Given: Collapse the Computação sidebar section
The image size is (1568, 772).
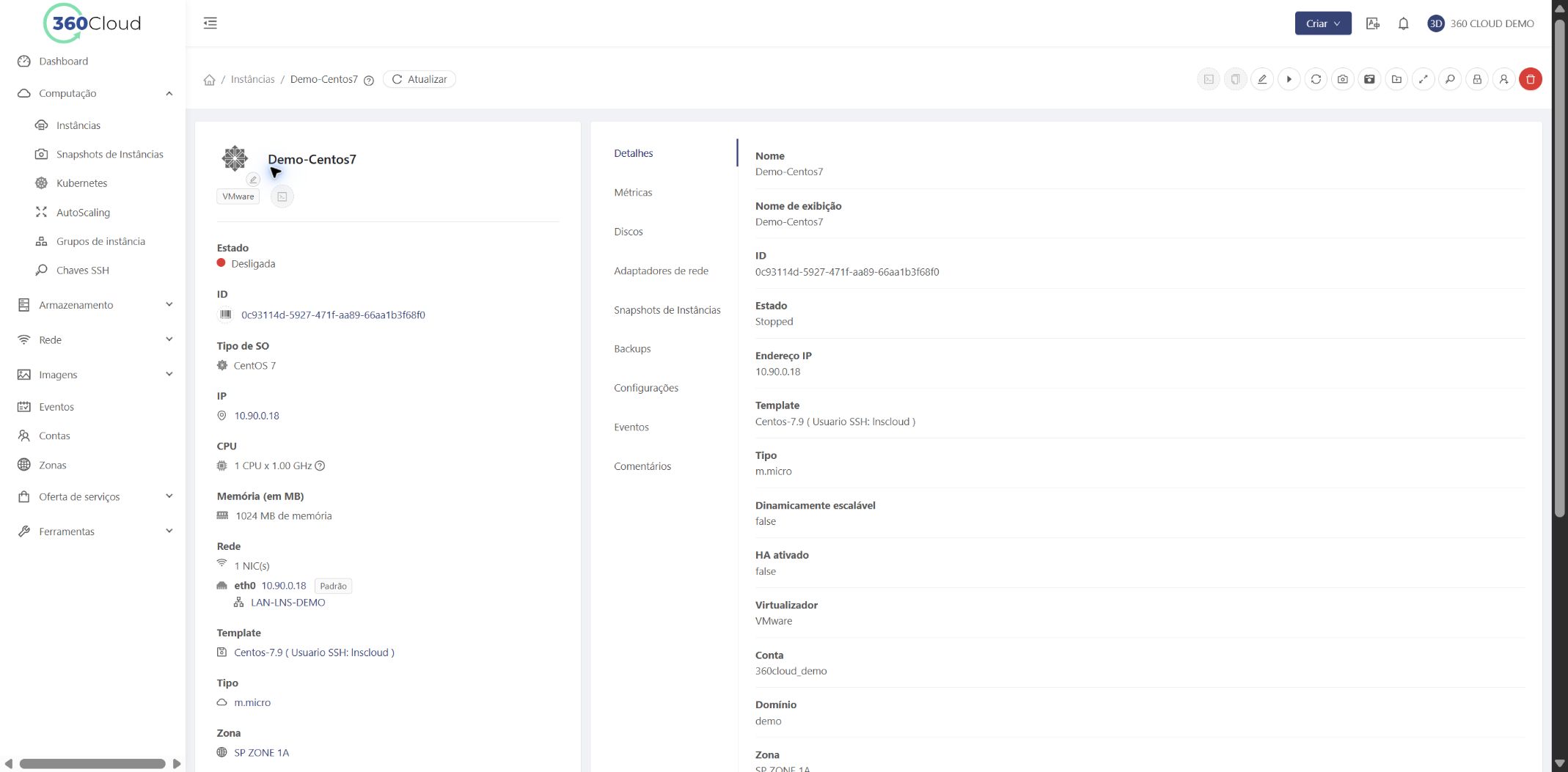Looking at the screenshot, I should [x=169, y=93].
